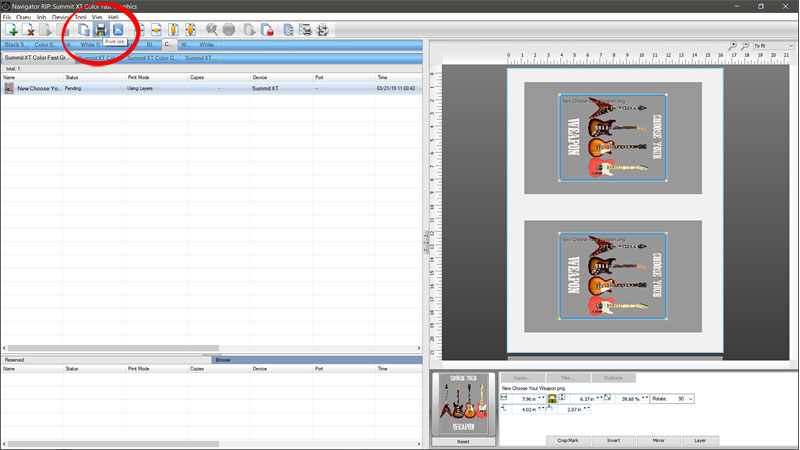
Task: Click the Copies... button
Action: click(x=522, y=378)
